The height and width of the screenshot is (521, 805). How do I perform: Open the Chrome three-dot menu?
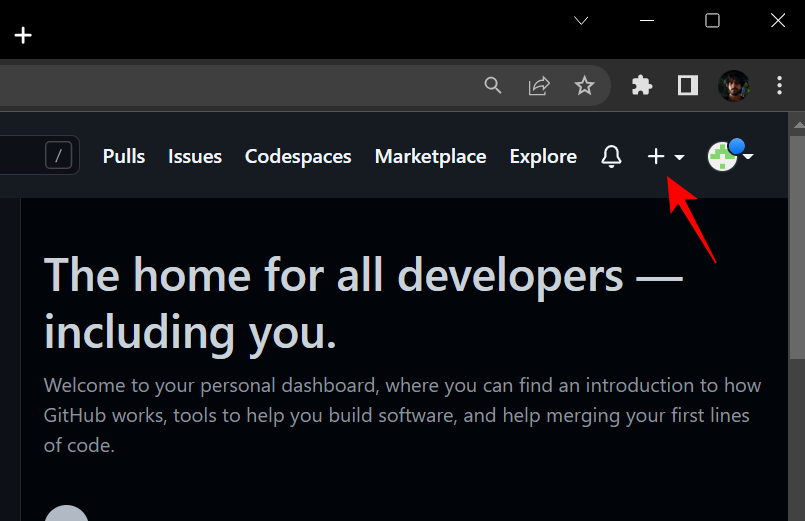(x=779, y=85)
